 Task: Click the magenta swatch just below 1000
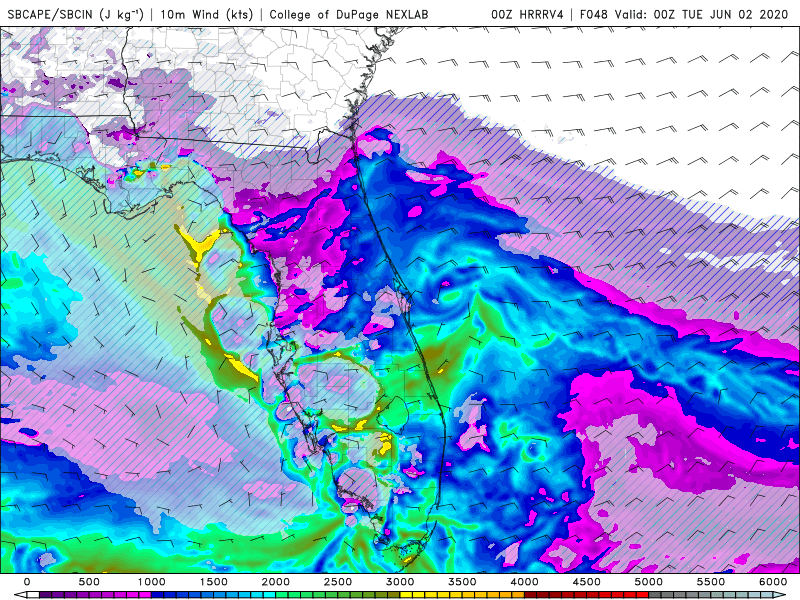point(145,595)
